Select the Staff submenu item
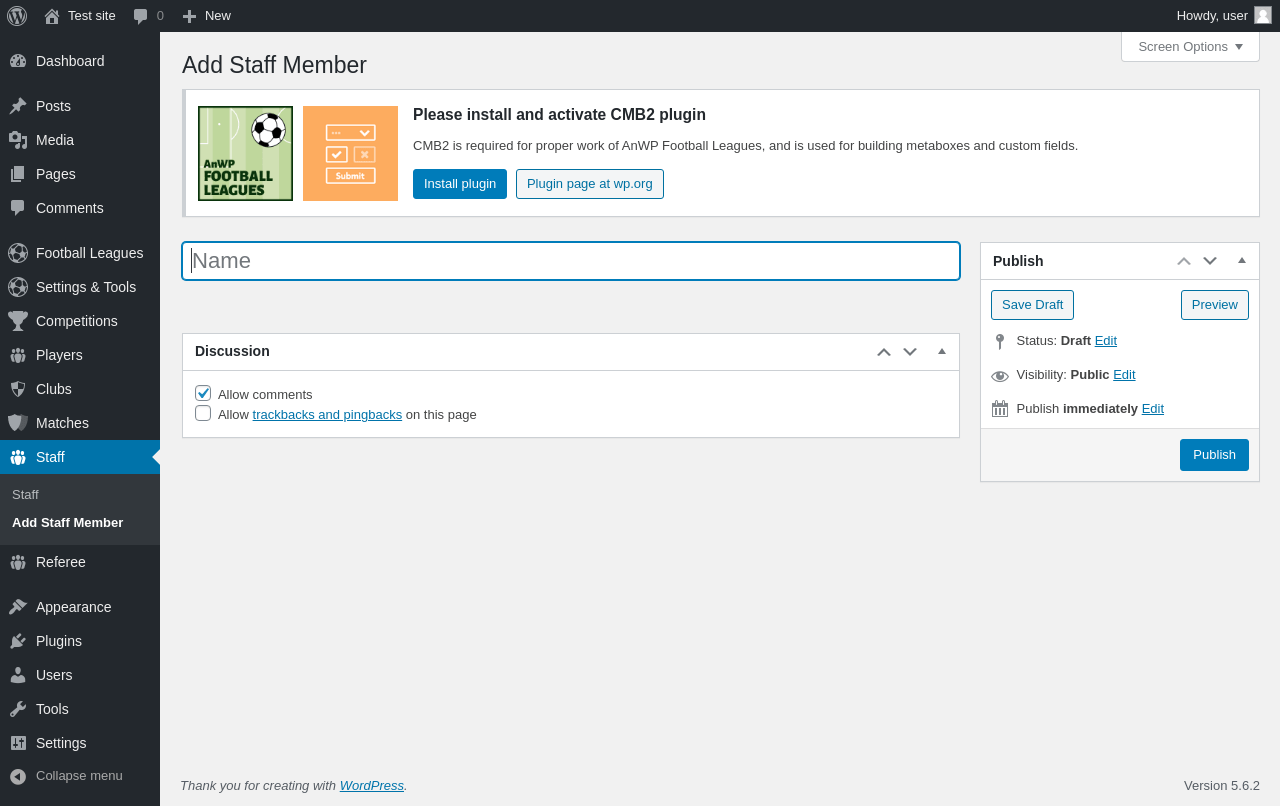1280x806 pixels. [25, 494]
